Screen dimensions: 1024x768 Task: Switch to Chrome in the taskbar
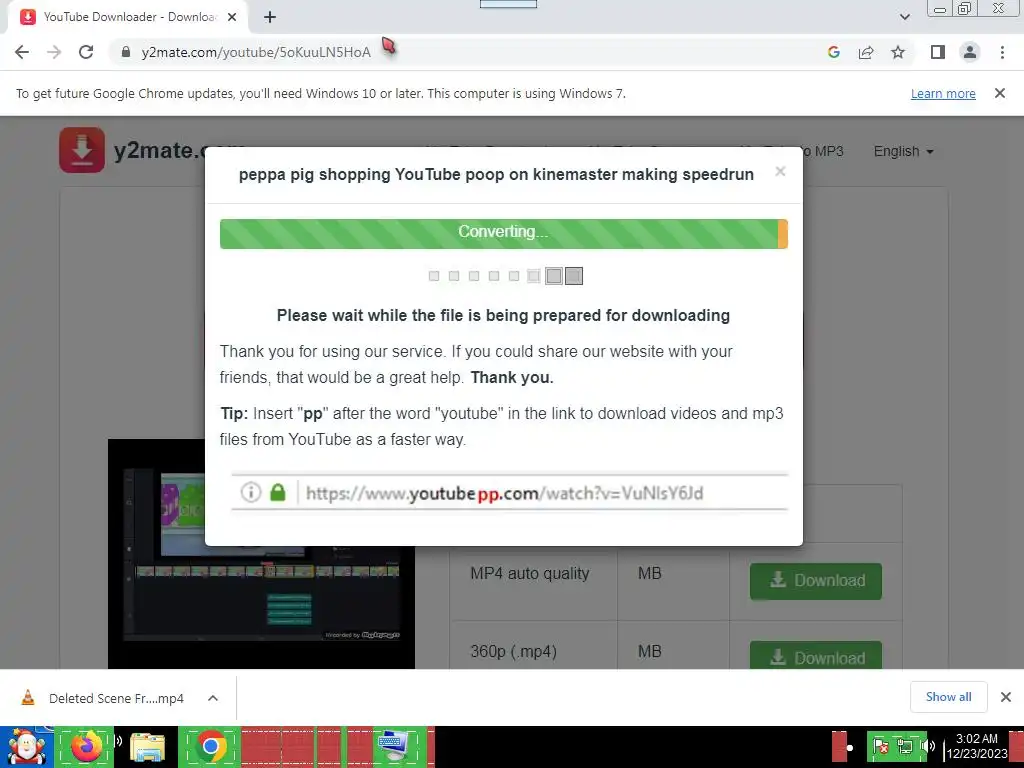tap(210, 747)
